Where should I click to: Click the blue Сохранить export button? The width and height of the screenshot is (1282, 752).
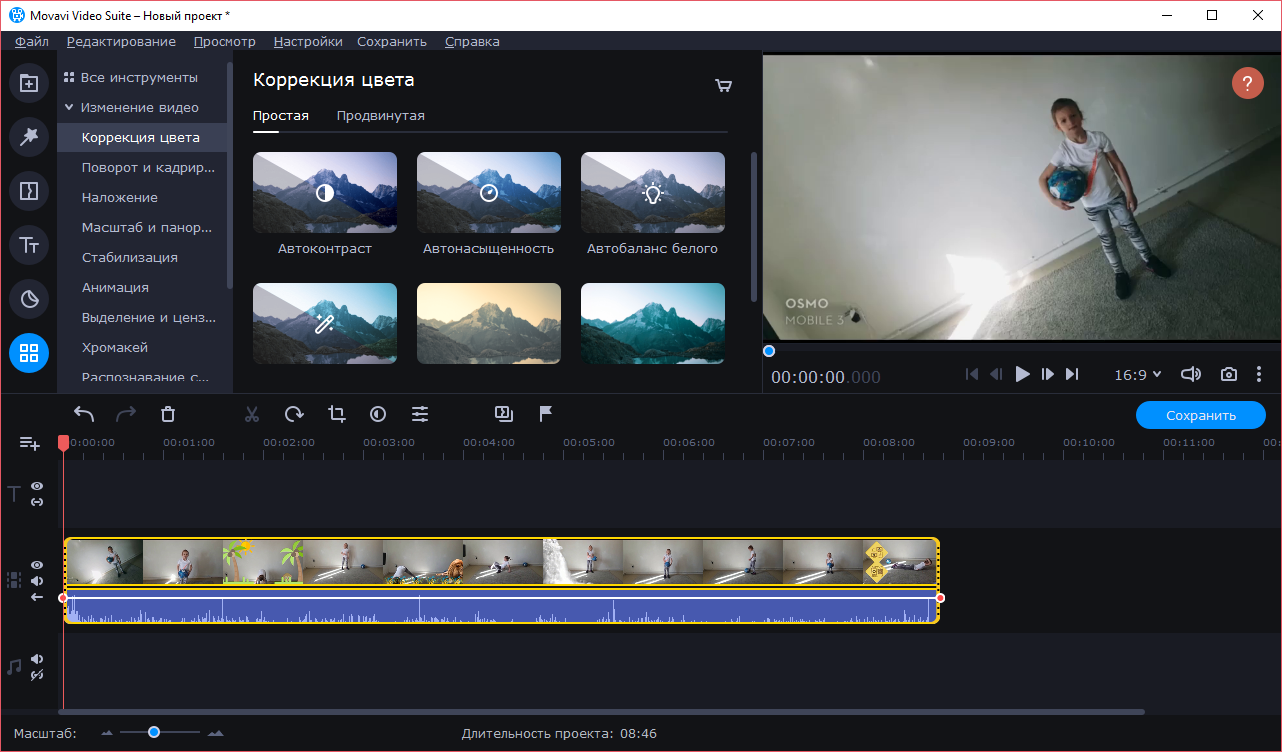pyautogui.click(x=1200, y=415)
